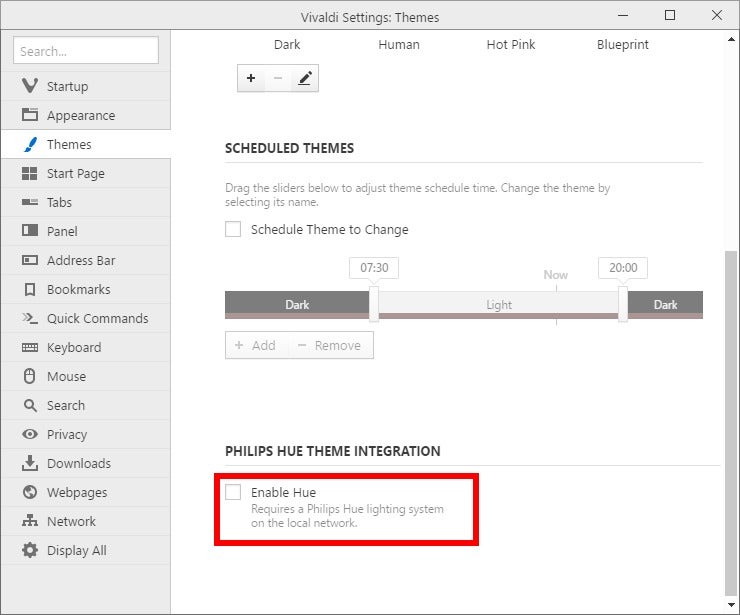Select the left Dark schedule segment
740x615 pixels.
[x=297, y=305]
